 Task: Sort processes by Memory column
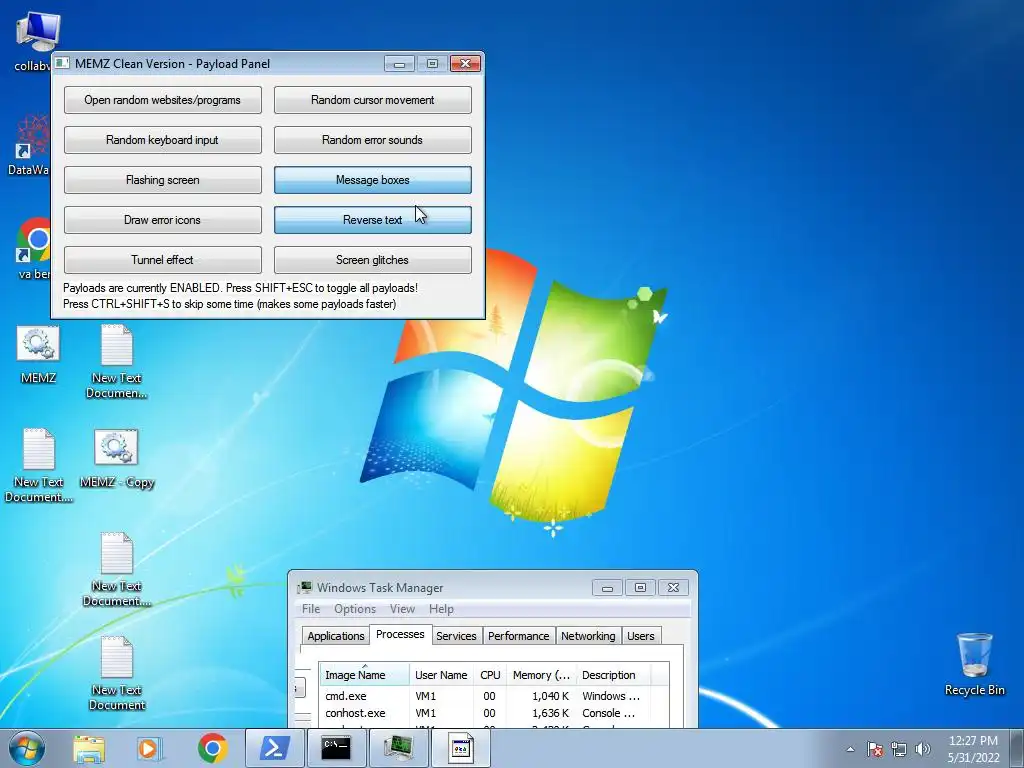pos(541,675)
